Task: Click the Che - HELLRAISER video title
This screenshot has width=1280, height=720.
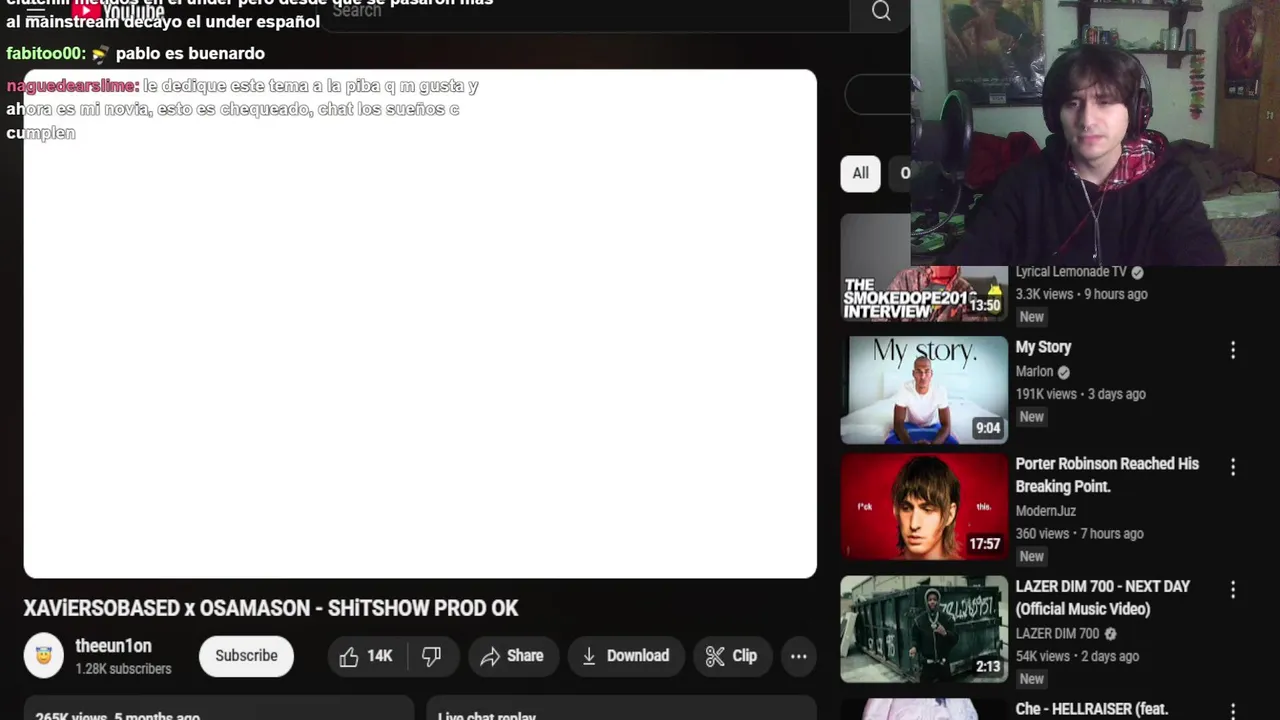Action: [x=1092, y=709]
